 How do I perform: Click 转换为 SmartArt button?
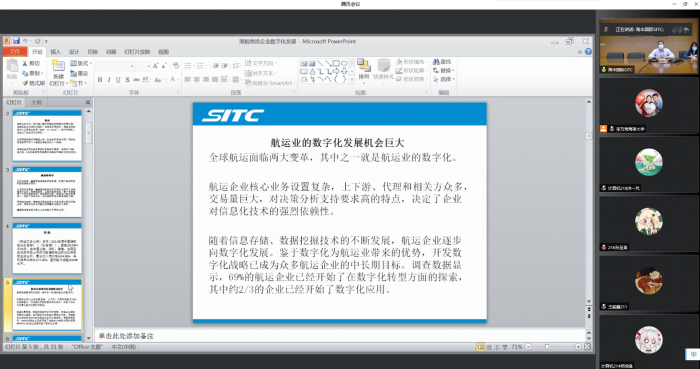[270, 83]
